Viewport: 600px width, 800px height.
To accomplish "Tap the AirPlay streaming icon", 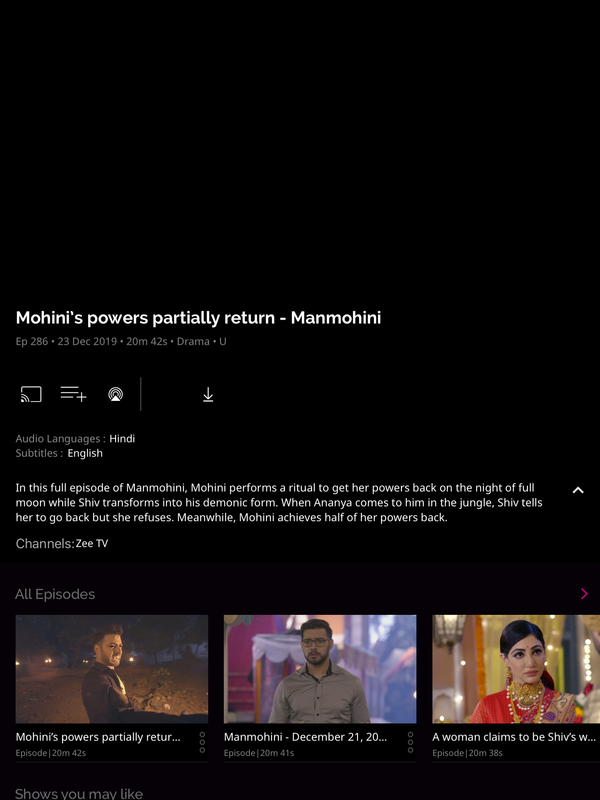I will (116, 394).
